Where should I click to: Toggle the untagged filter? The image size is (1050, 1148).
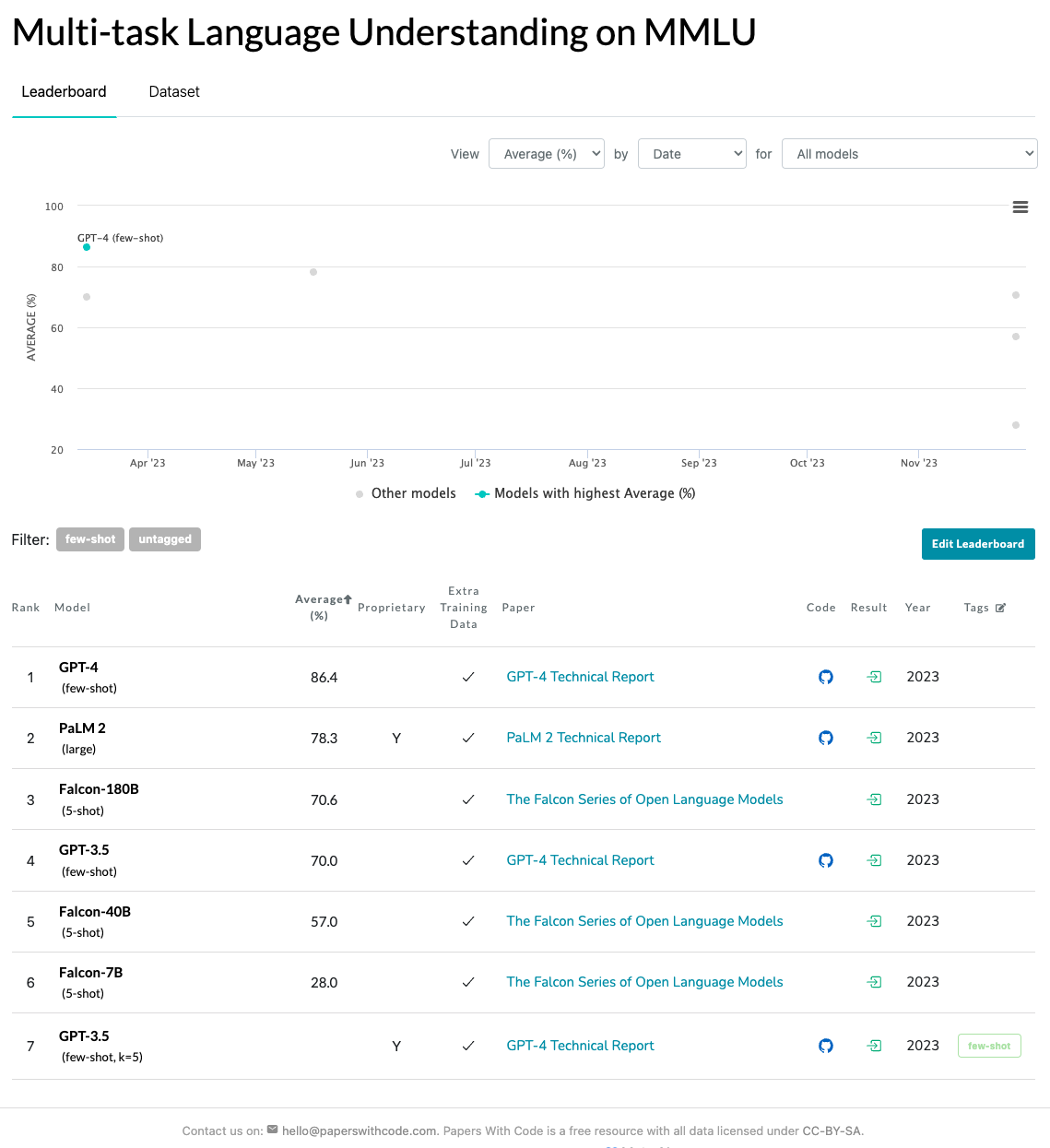(x=165, y=539)
